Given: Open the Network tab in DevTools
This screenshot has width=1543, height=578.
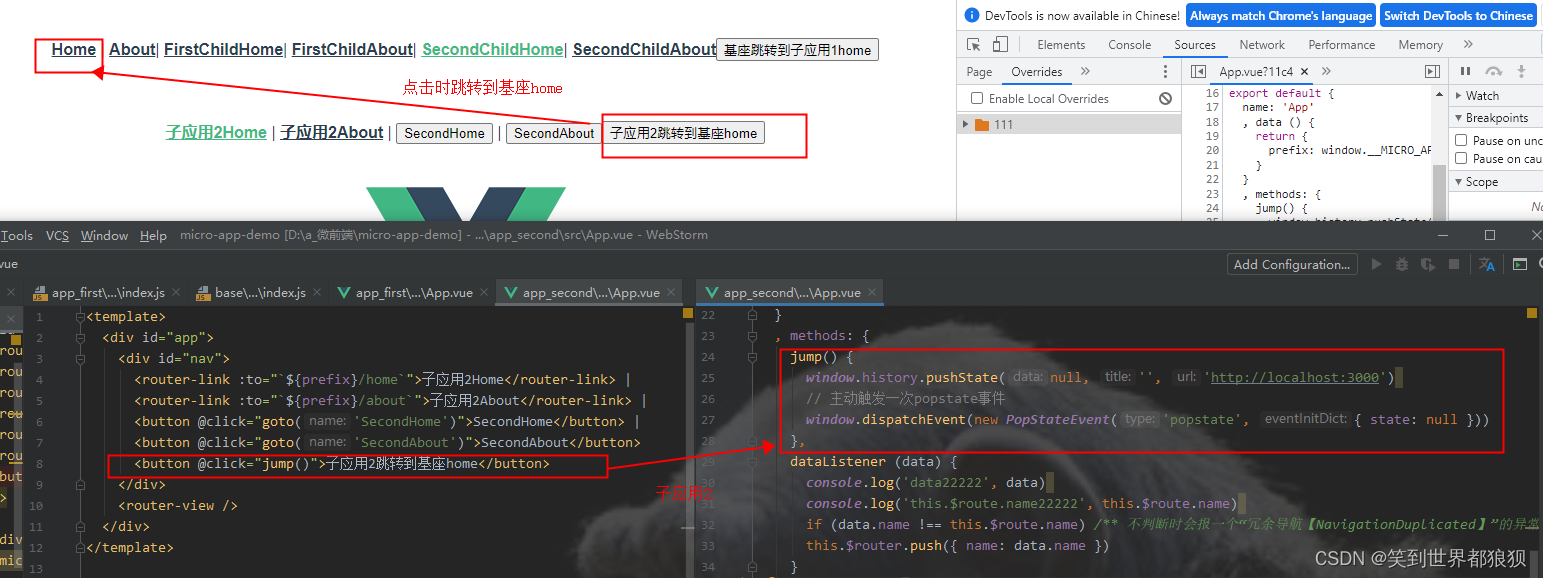Looking at the screenshot, I should pyautogui.click(x=1262, y=45).
